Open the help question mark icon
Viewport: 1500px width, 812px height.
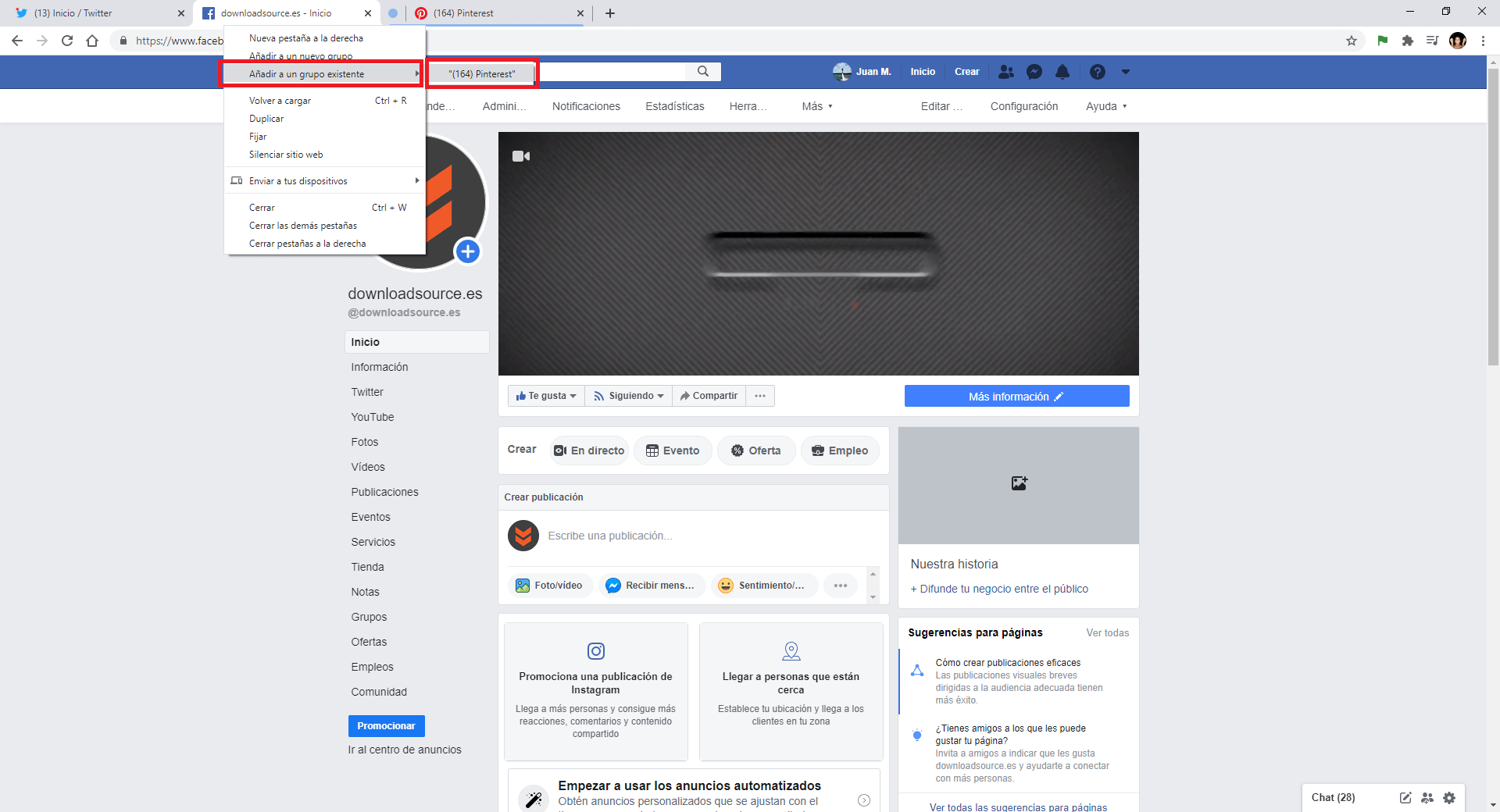pos(1098,72)
